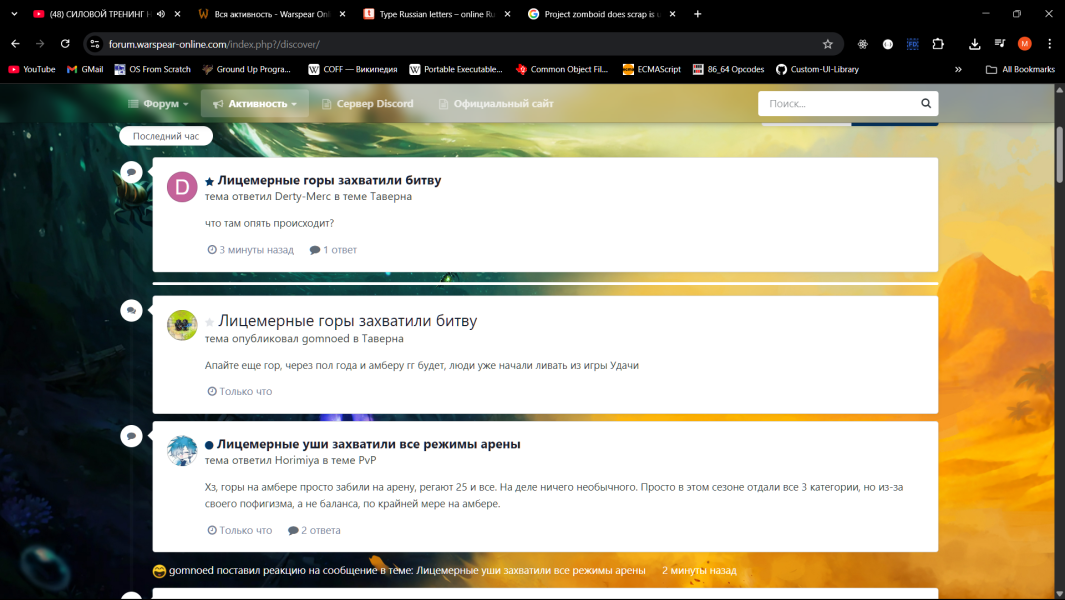This screenshot has height=600, width=1065.
Task: Close the Type Russian letters tab
Action: (x=507, y=14)
